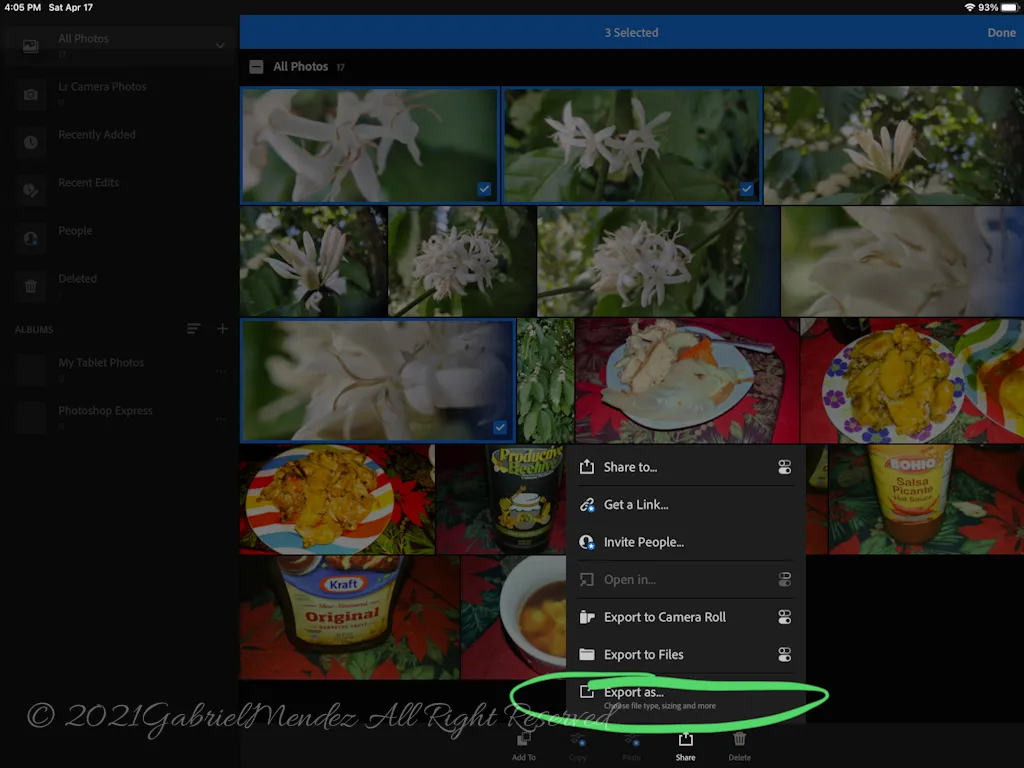The image size is (1024, 768).
Task: Open Lr Camera Photos in sidebar
Action: pos(118,93)
